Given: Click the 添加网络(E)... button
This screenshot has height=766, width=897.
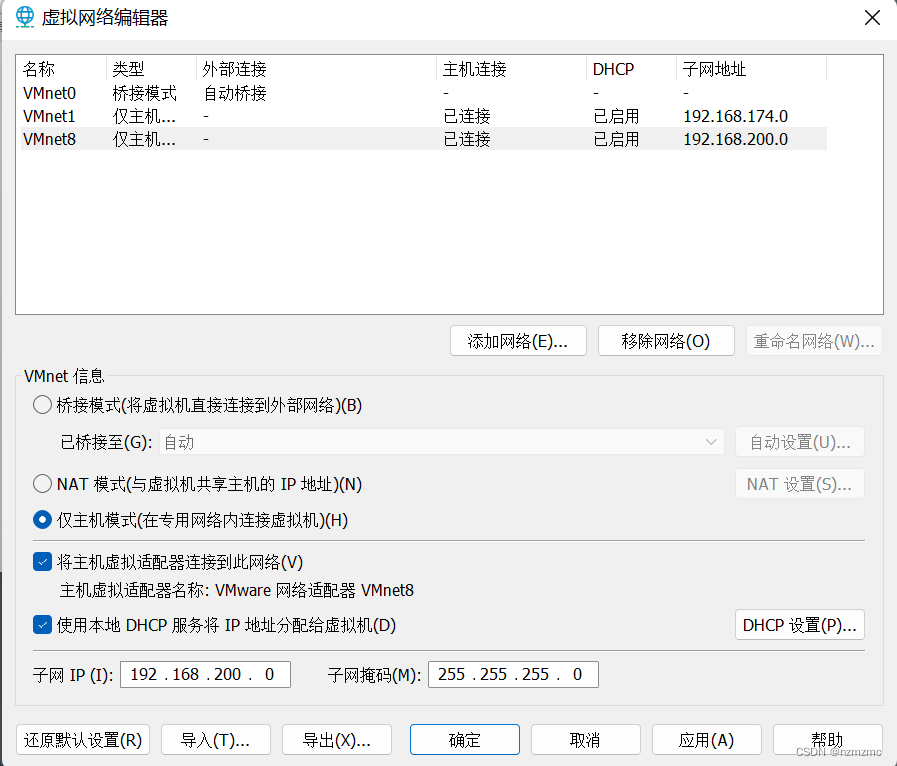Looking at the screenshot, I should coord(518,341).
